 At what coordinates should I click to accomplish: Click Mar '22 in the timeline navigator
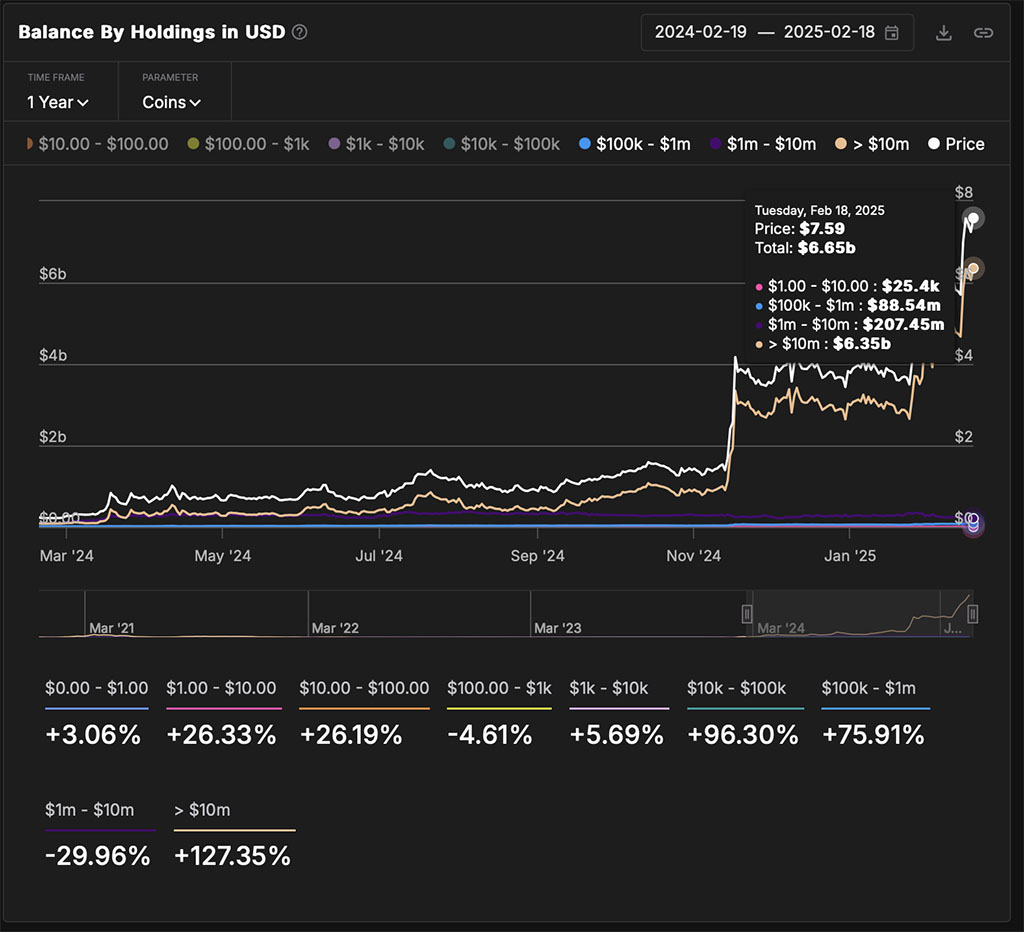tap(335, 628)
